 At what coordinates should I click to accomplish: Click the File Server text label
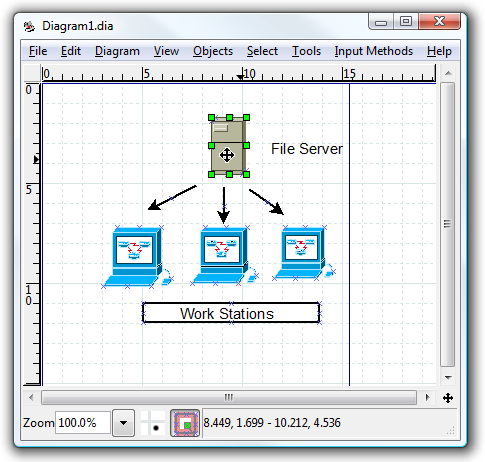[x=307, y=149]
